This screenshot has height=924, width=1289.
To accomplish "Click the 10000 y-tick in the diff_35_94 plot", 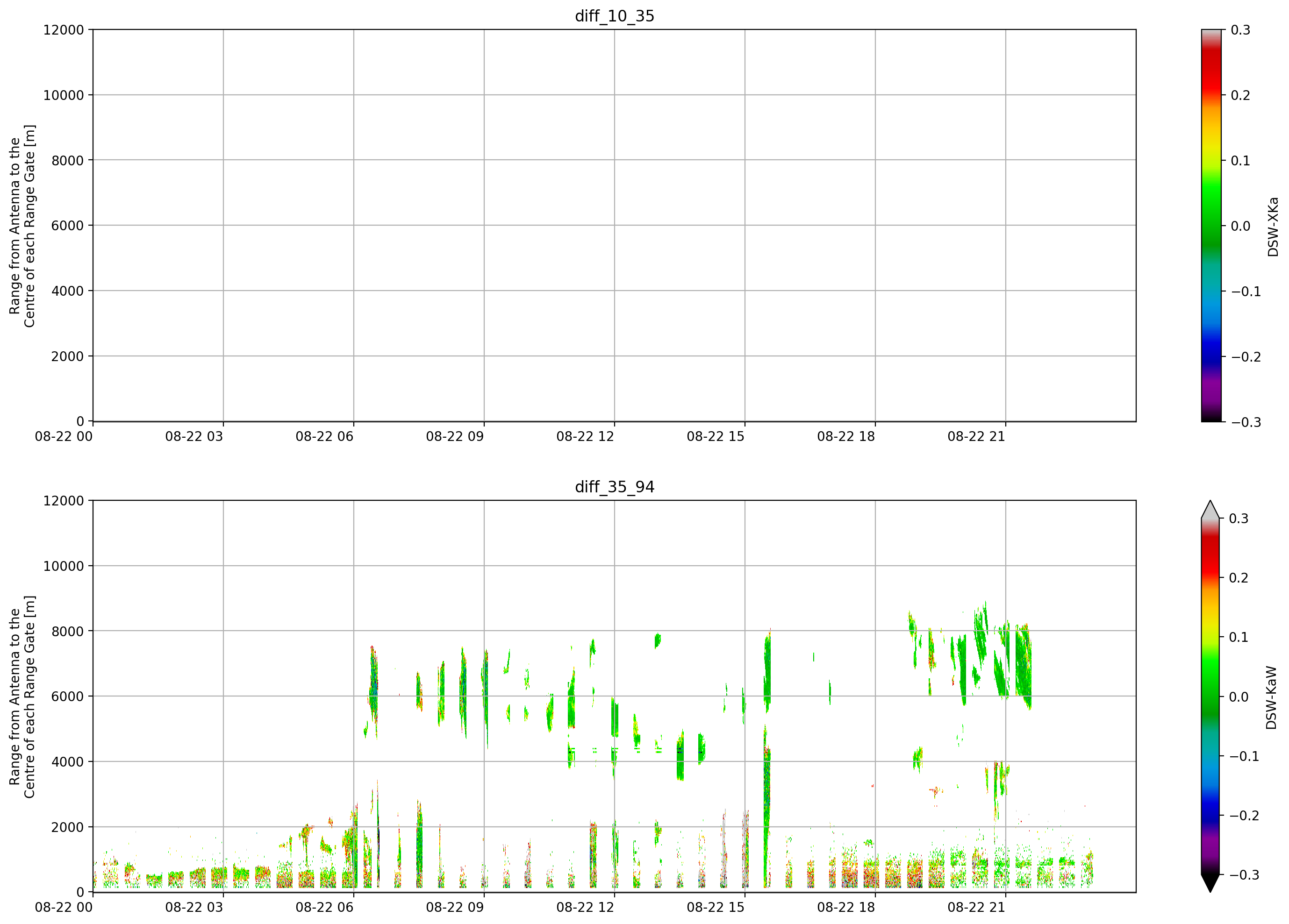I will click(64, 566).
